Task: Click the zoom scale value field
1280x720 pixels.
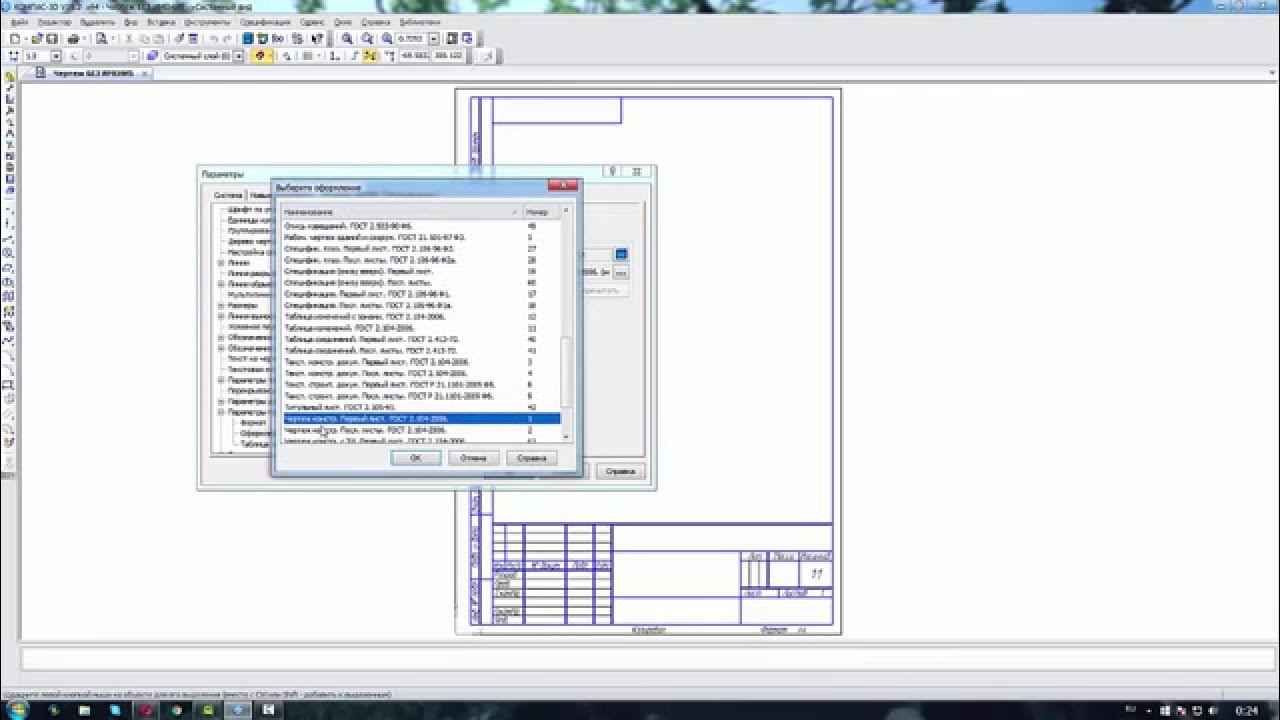Action: coord(410,38)
